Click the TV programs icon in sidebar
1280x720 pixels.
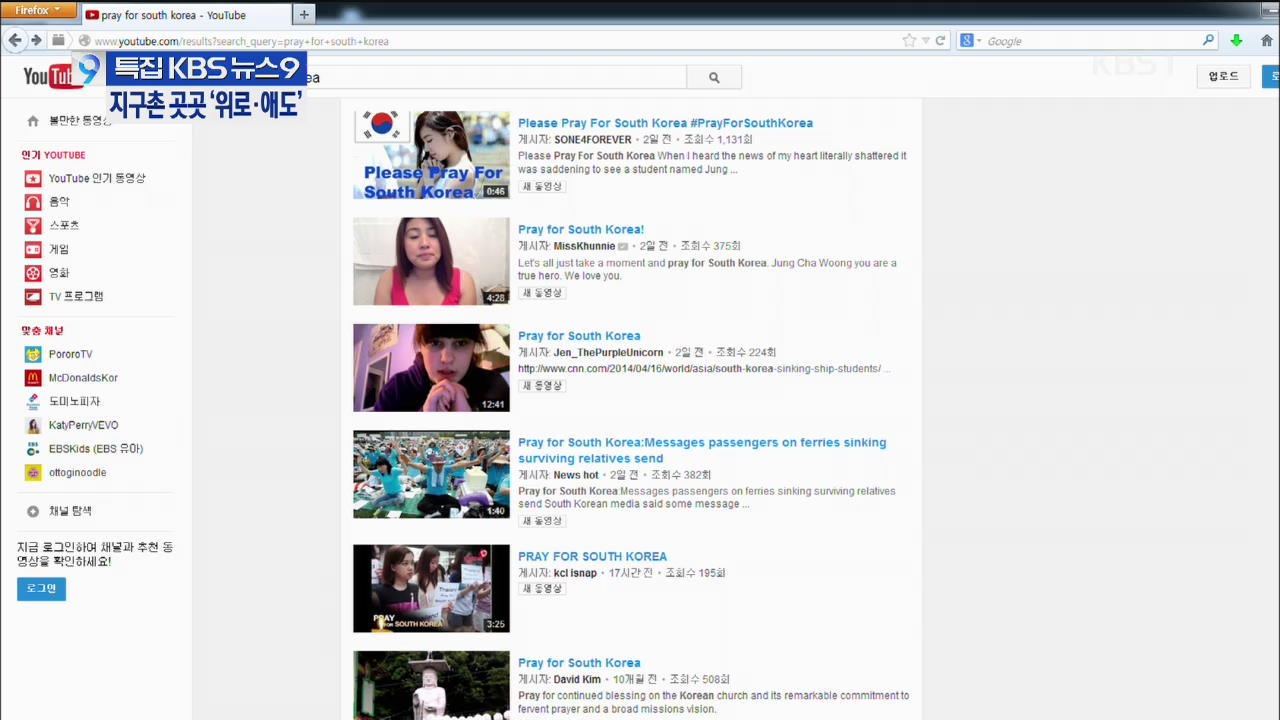coord(33,297)
